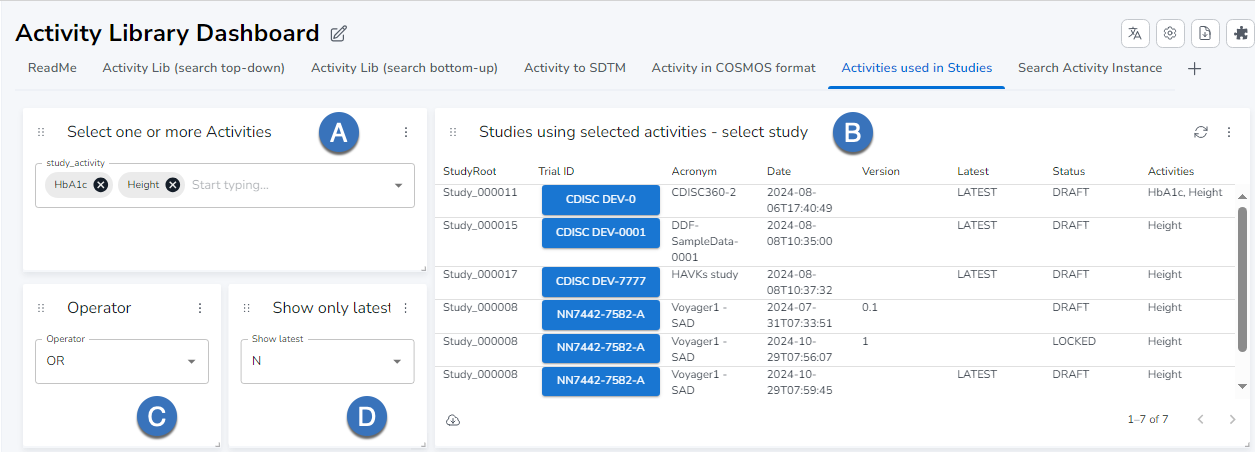Grab drag handle of Operator card
Screen dimensions: 1255x452
pos(41,308)
